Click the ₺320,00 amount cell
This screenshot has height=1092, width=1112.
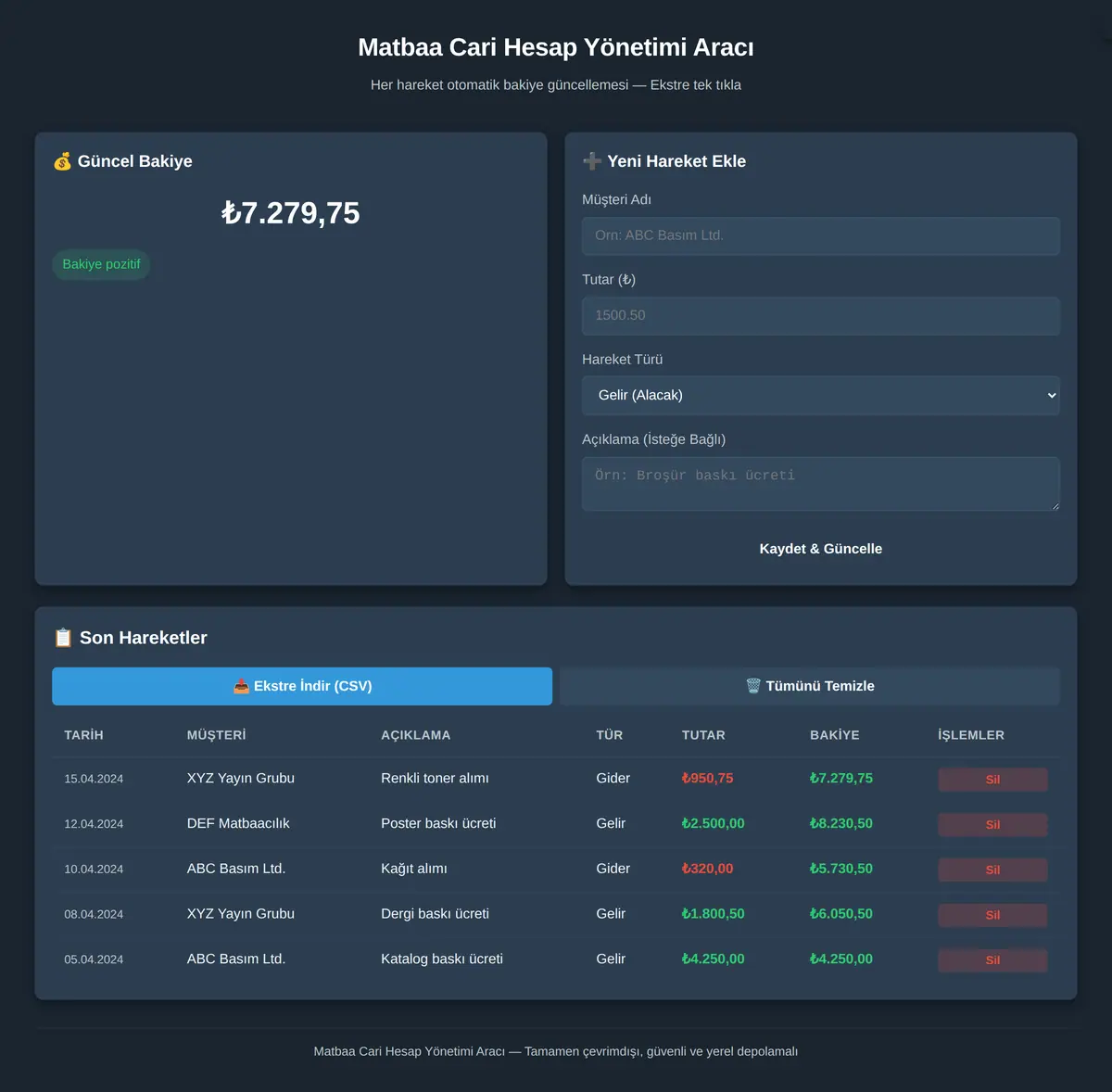click(707, 869)
